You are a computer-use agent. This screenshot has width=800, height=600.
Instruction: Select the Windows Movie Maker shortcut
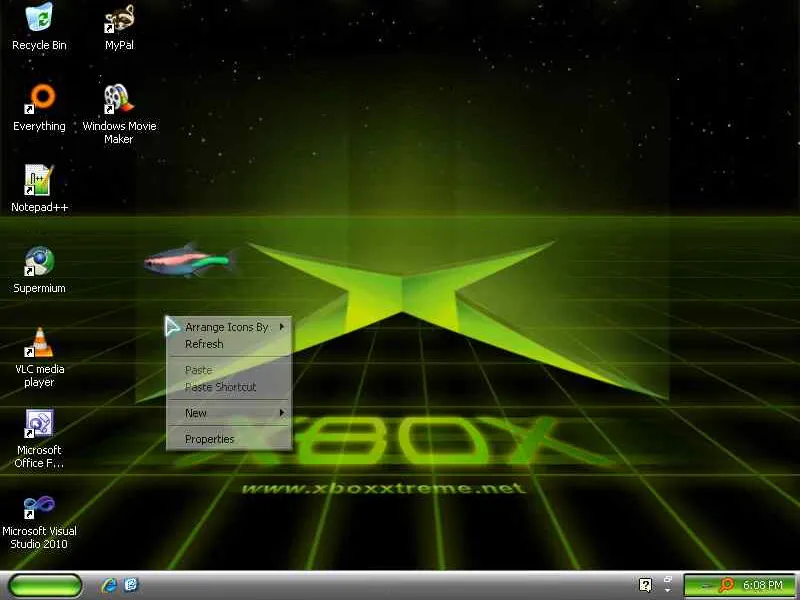pyautogui.click(x=119, y=114)
